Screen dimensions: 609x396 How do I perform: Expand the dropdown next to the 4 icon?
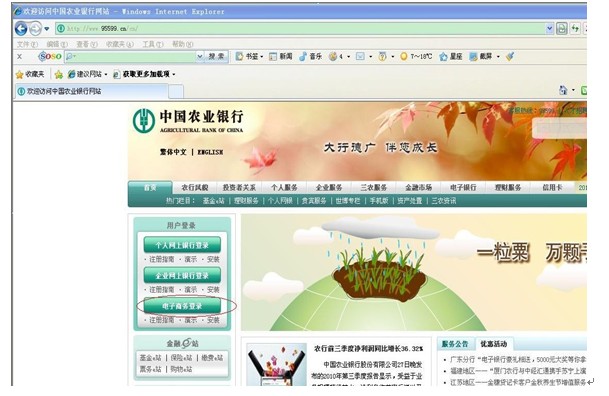point(348,57)
